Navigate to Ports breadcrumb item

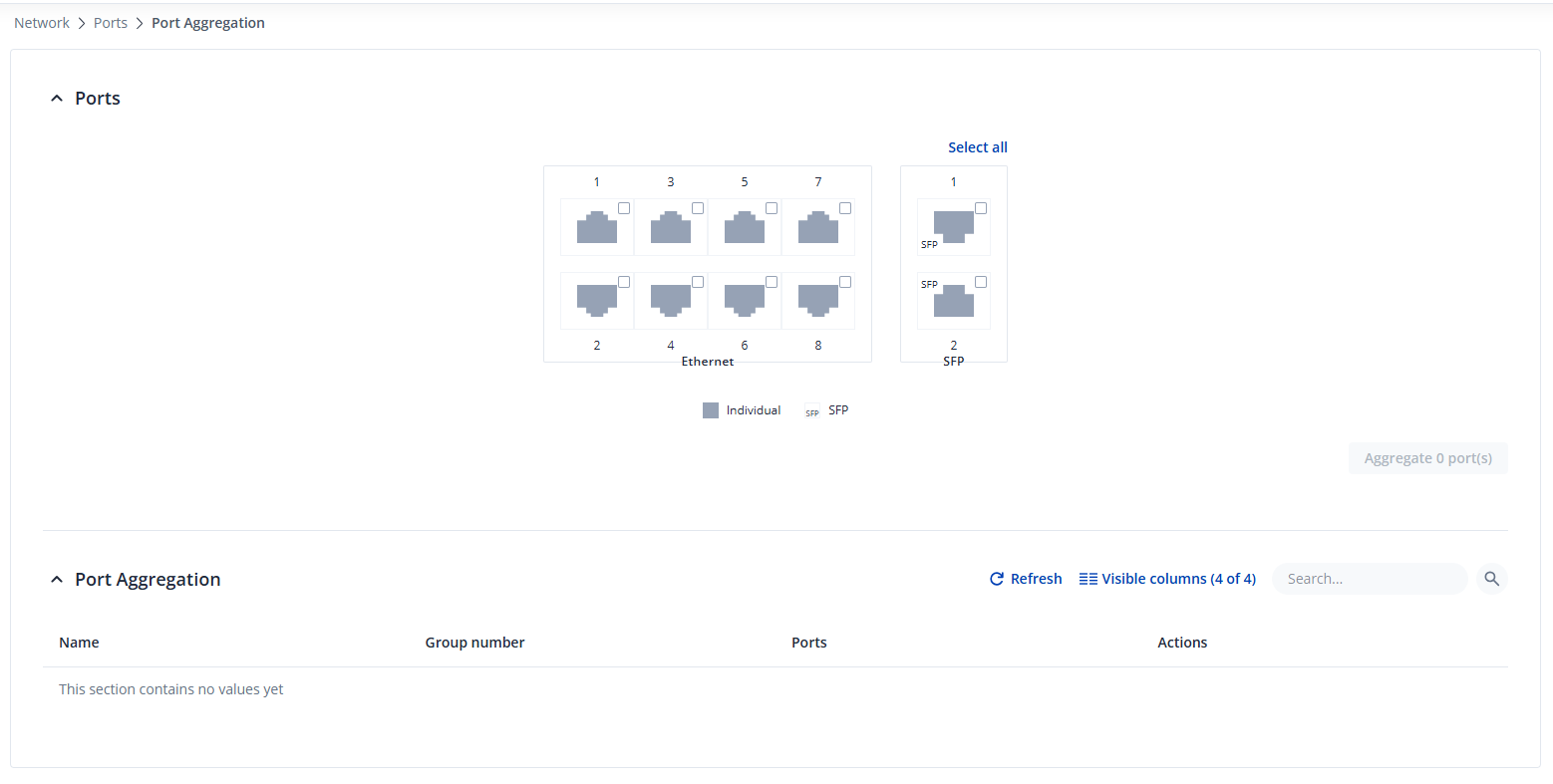111,23
